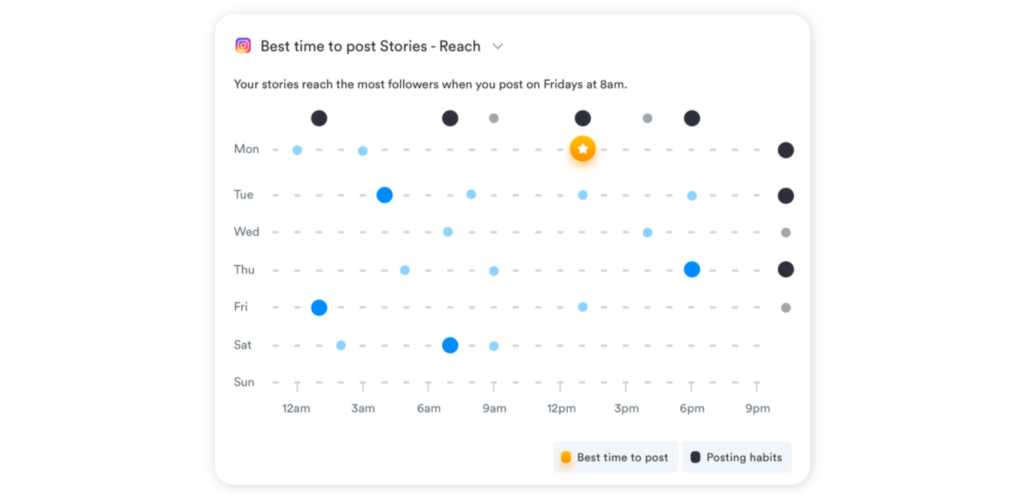Select the large blue dot on the Tue row
Screen dimensions: 1024x499
[x=385, y=195]
